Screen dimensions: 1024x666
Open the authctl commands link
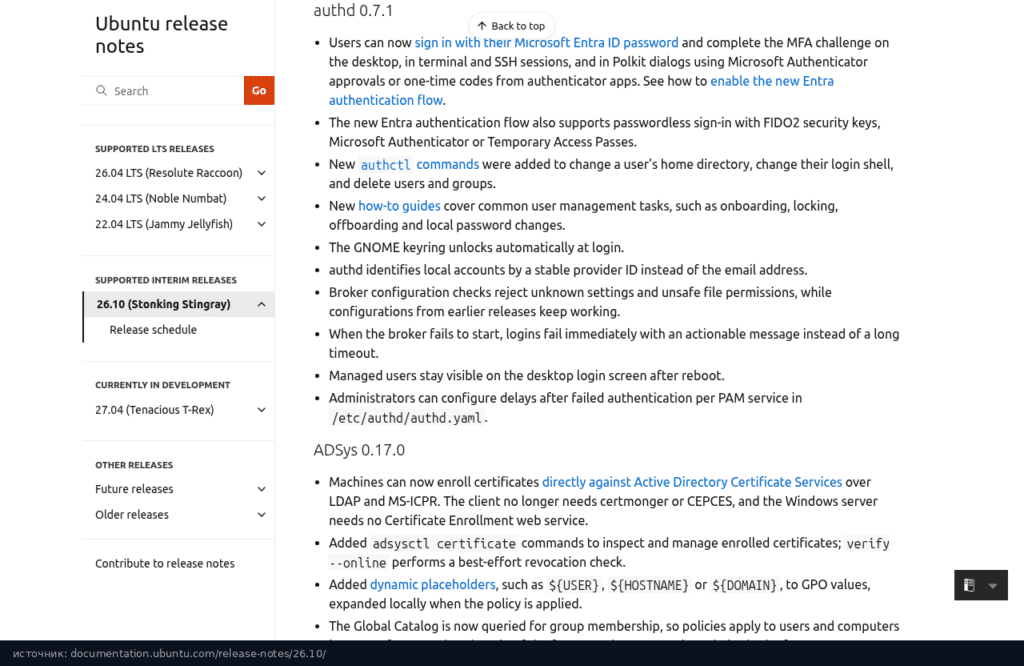click(419, 165)
